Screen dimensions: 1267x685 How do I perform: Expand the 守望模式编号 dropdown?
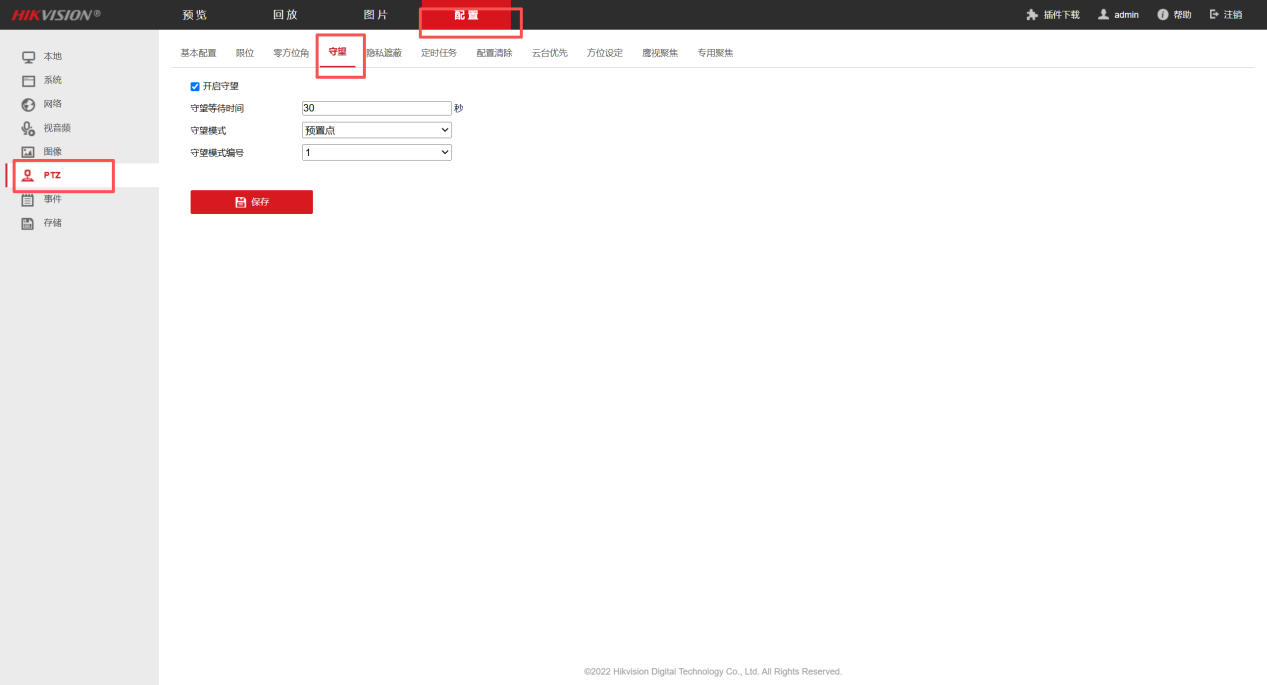[376, 153]
